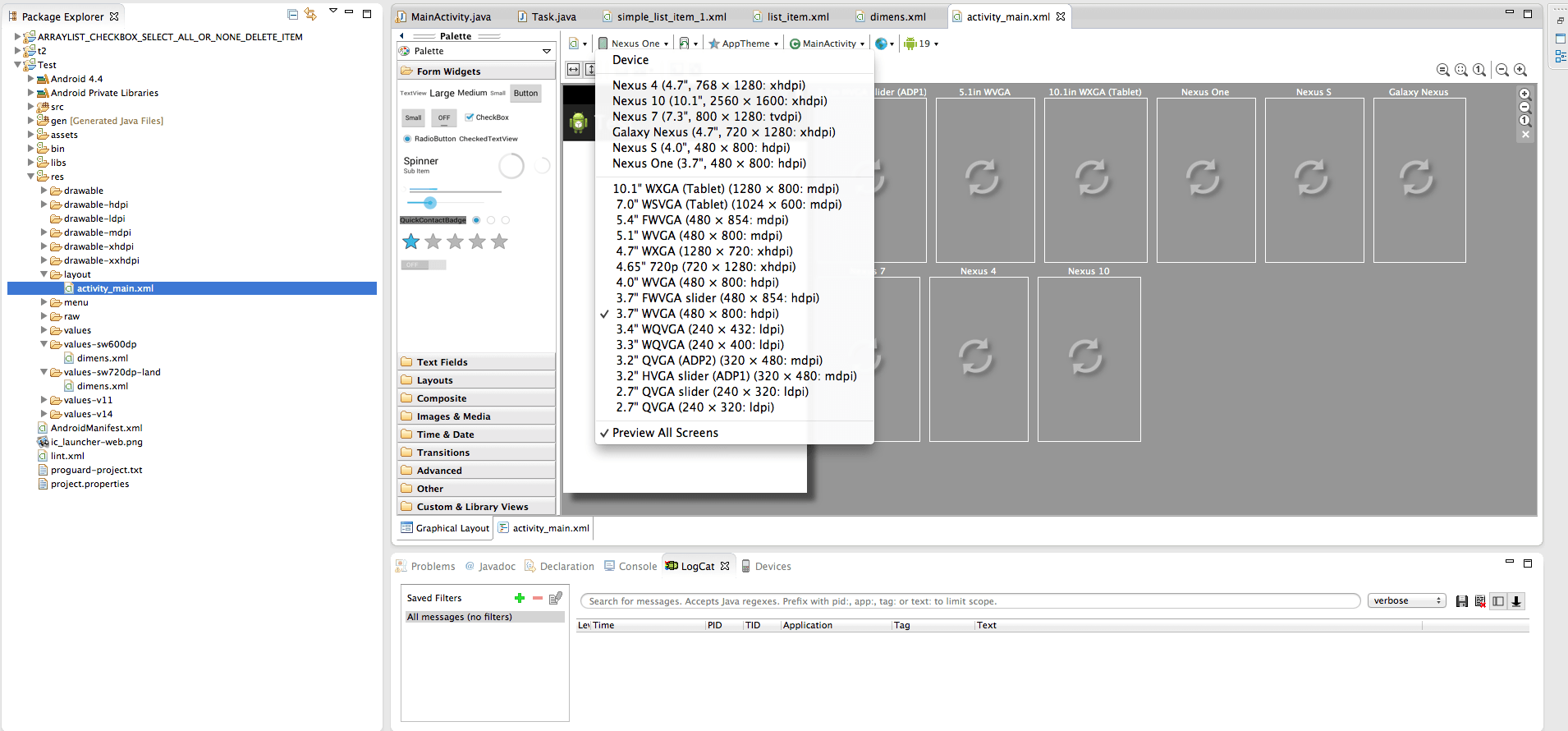Zoom in canvas from top toolbar
Screen dimensions: 1568x731
pyautogui.click(x=1520, y=70)
